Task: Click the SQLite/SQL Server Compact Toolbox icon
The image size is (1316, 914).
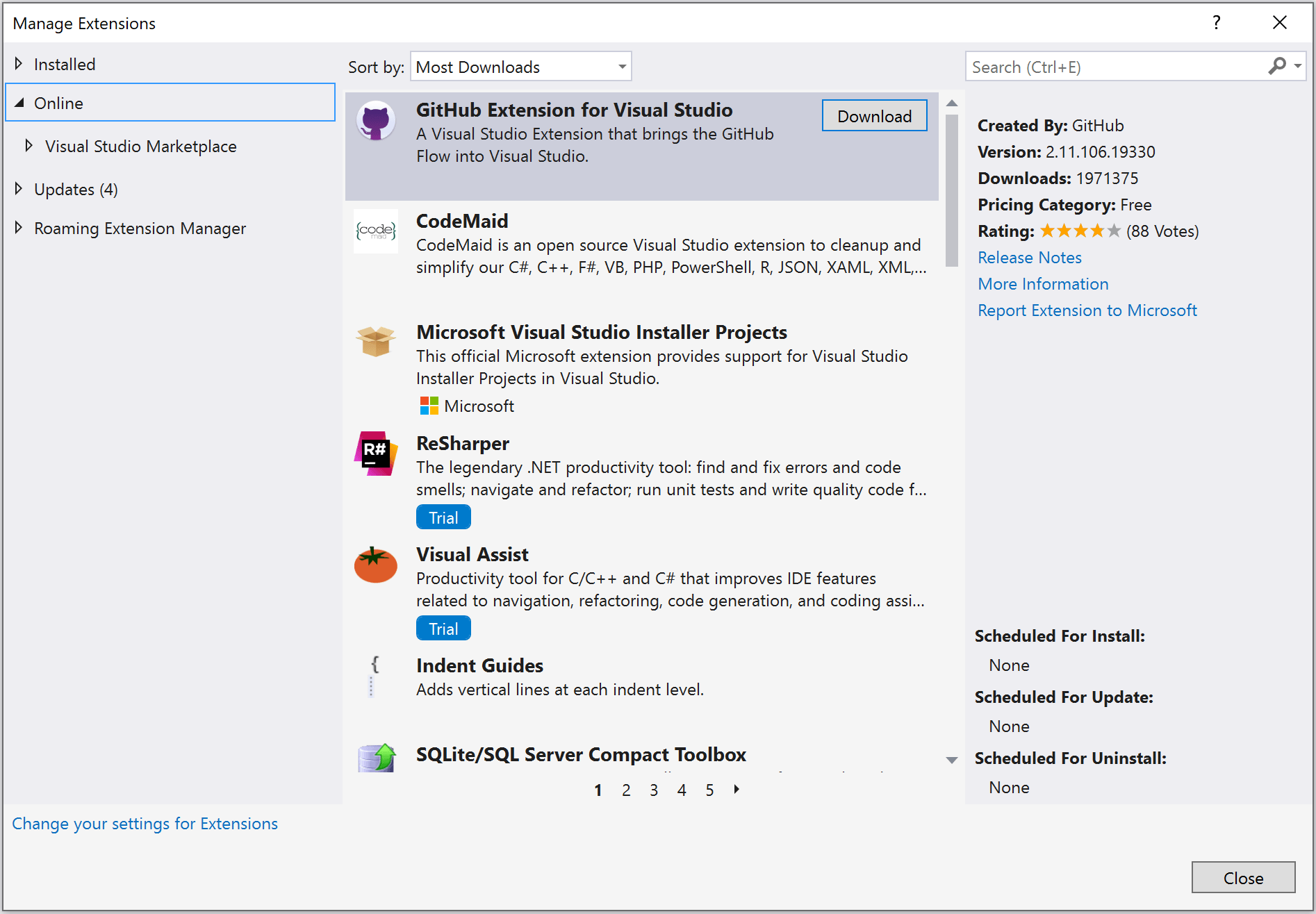Action: (375, 757)
